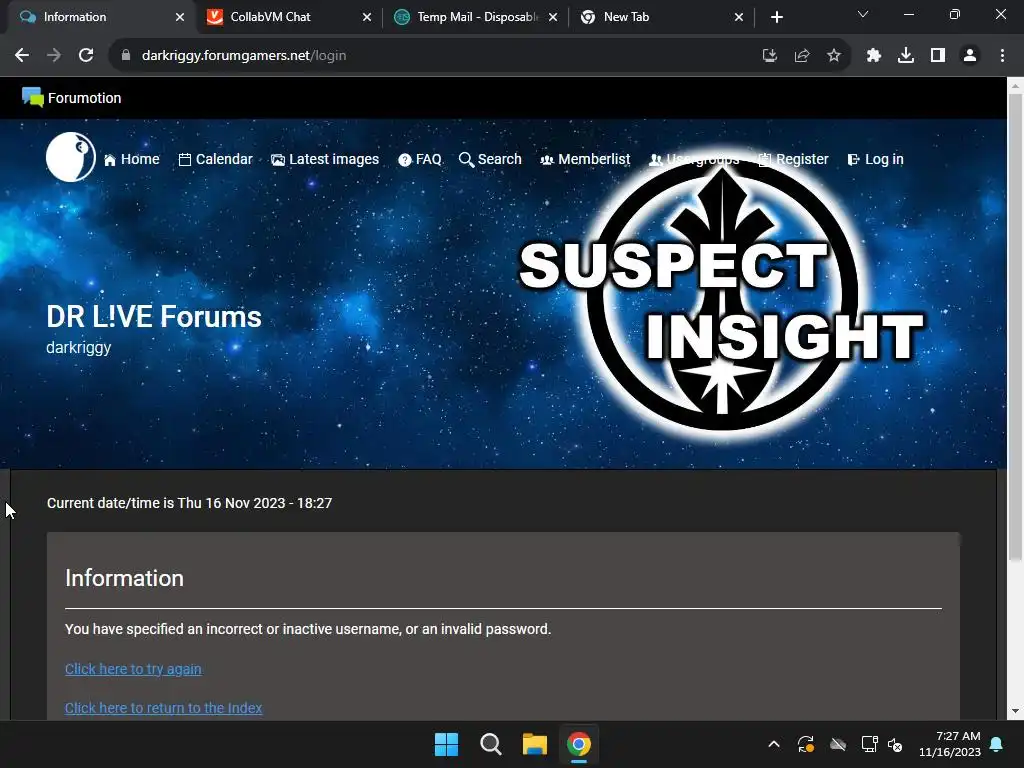Click the OneDrive cloud tray icon
The height and width of the screenshot is (768, 1024).
(x=838, y=744)
